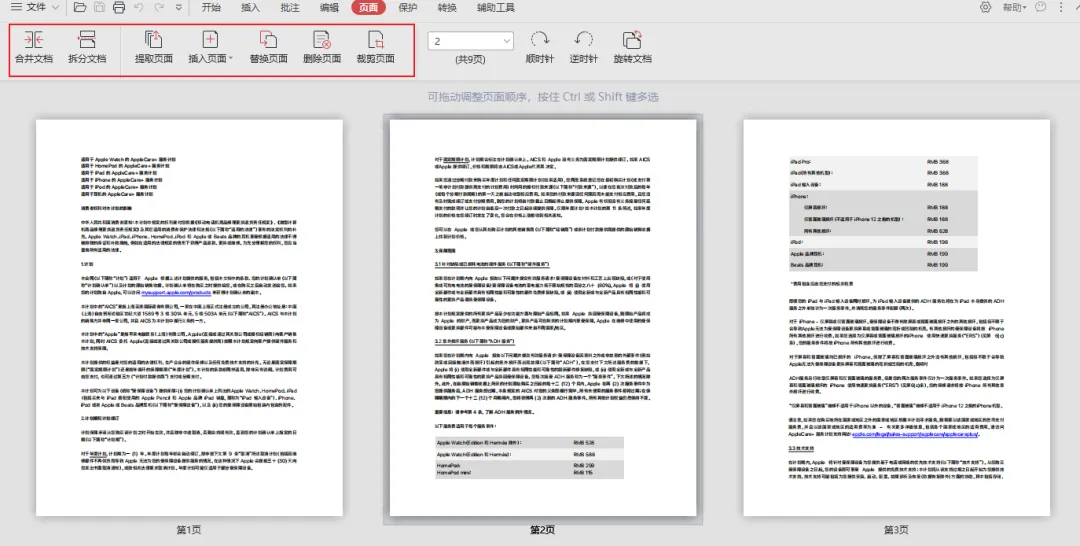This screenshot has height=546, width=1080.
Task: Select the highlighted 页面 tab
Action: coord(368,8)
